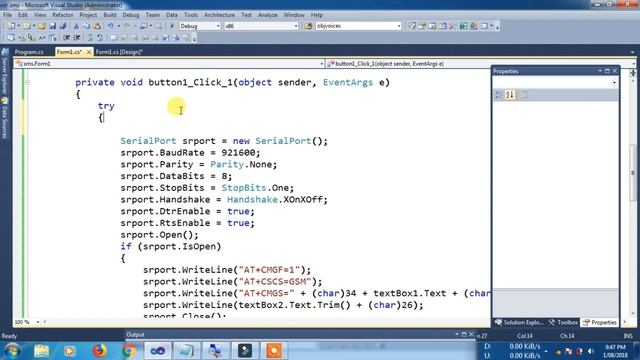Open the Server Explorer side tab
This screenshot has height=360, width=640.
[x=4, y=70]
